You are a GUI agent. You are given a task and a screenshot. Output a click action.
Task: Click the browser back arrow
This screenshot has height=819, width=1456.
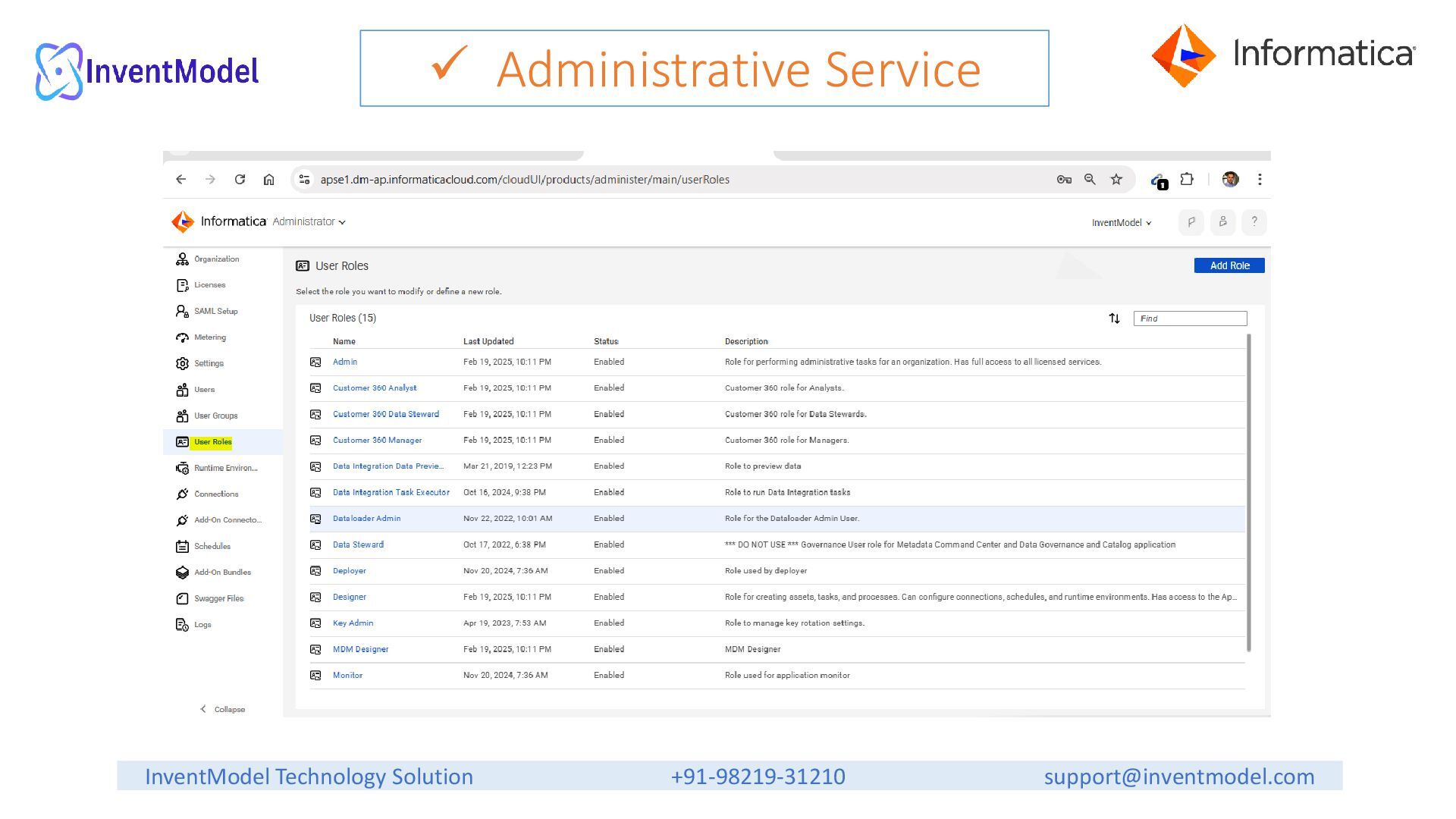click(180, 180)
